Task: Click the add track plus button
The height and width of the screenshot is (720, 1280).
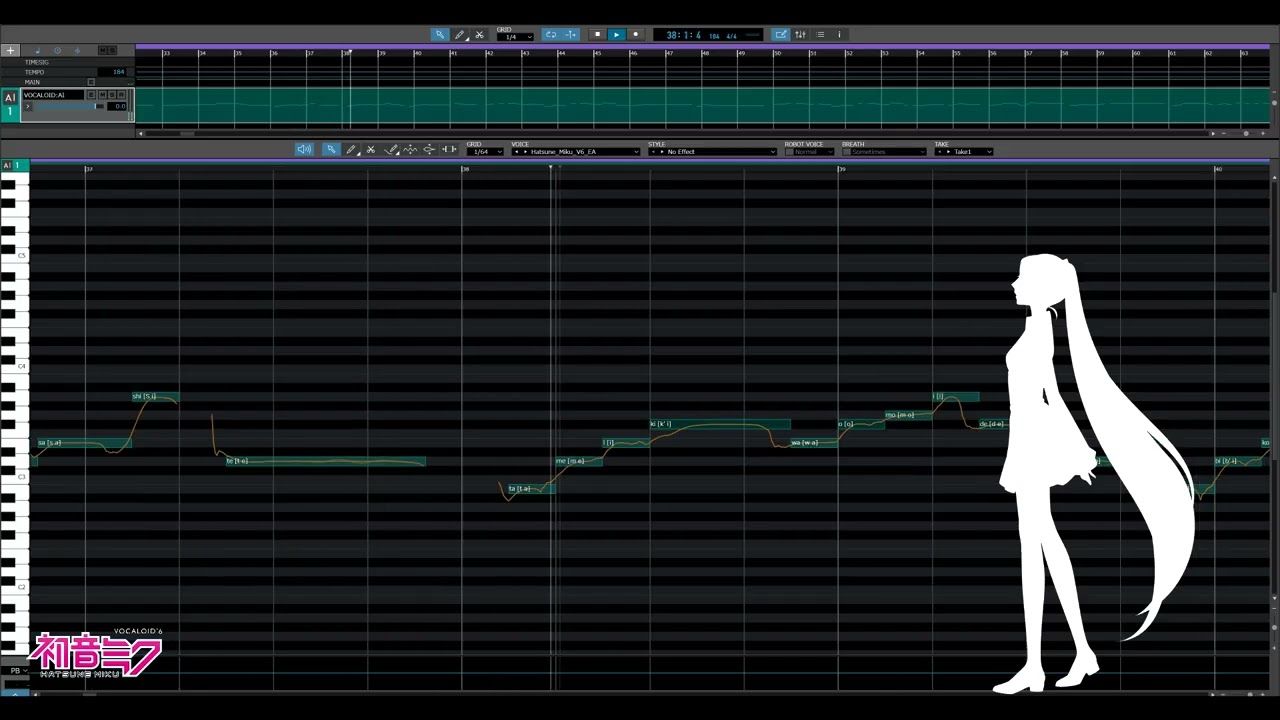Action: tap(10, 50)
